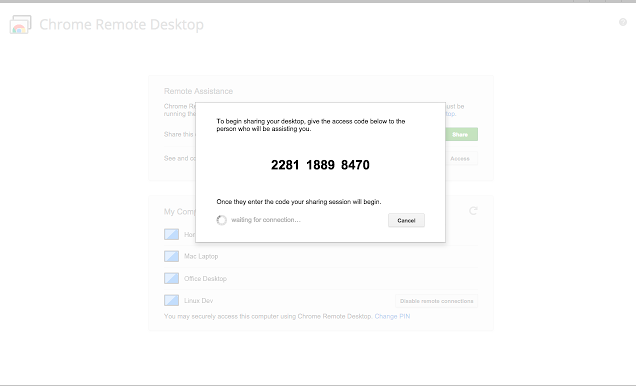Refresh the My Computers list
The image size is (636, 386).
[473, 211]
